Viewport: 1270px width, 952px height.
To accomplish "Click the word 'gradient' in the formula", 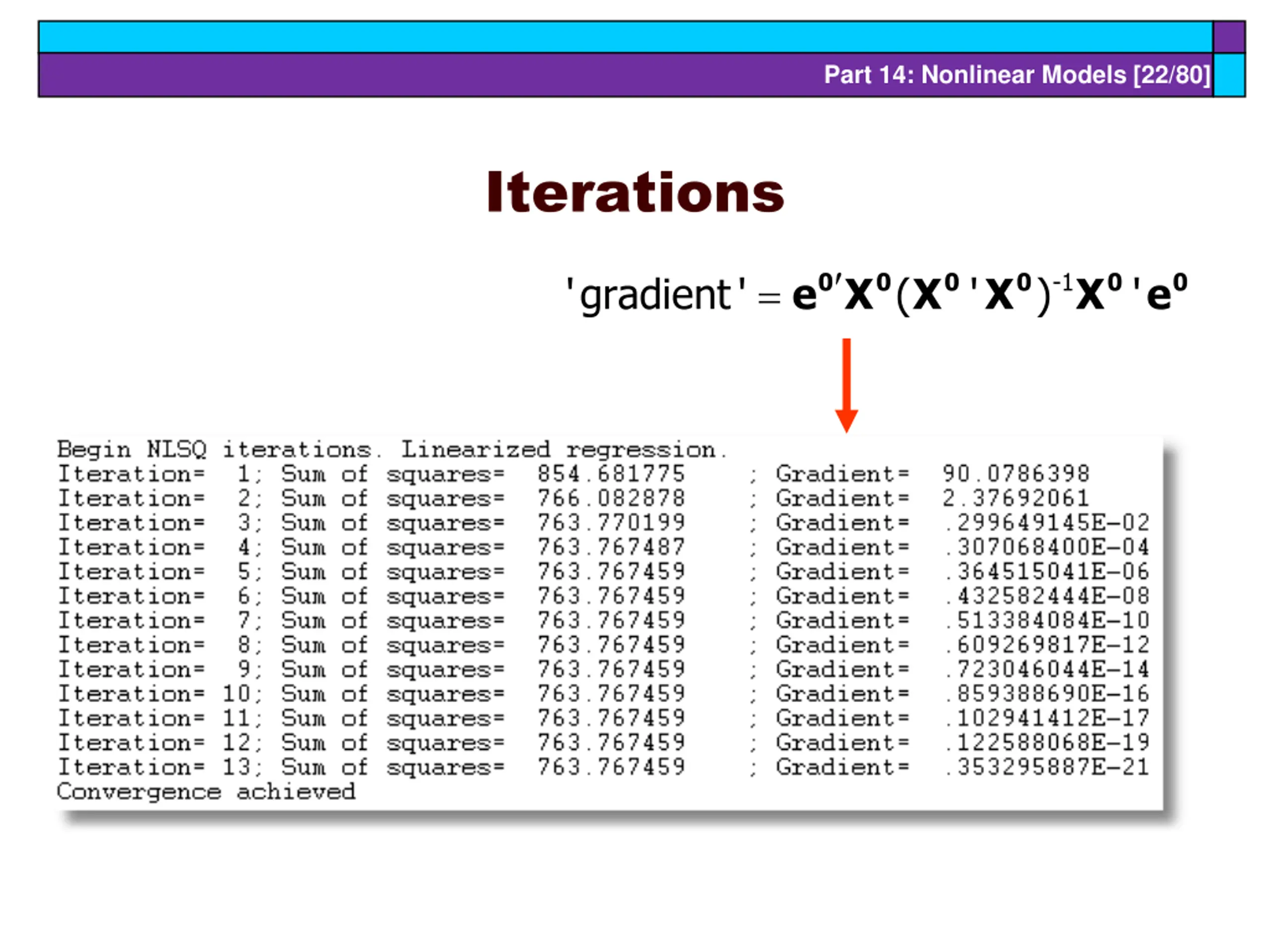I will [655, 296].
